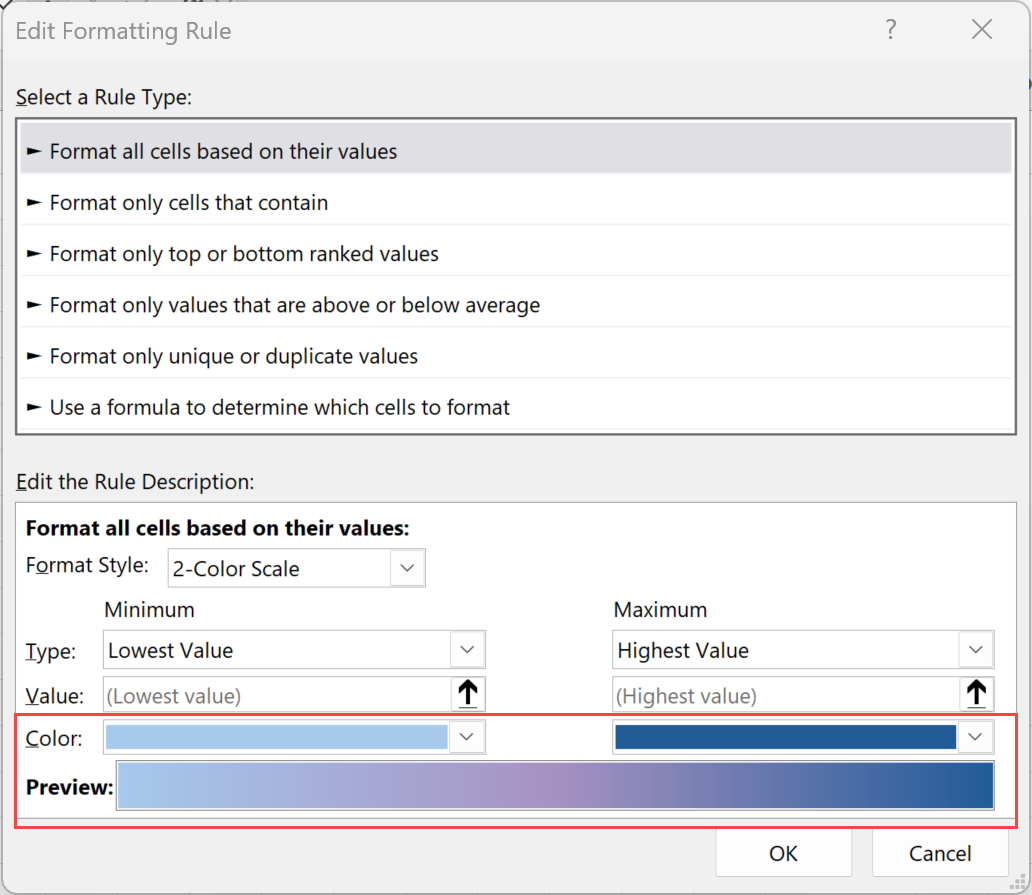Pick 'Format only values above or below average'

tap(295, 305)
